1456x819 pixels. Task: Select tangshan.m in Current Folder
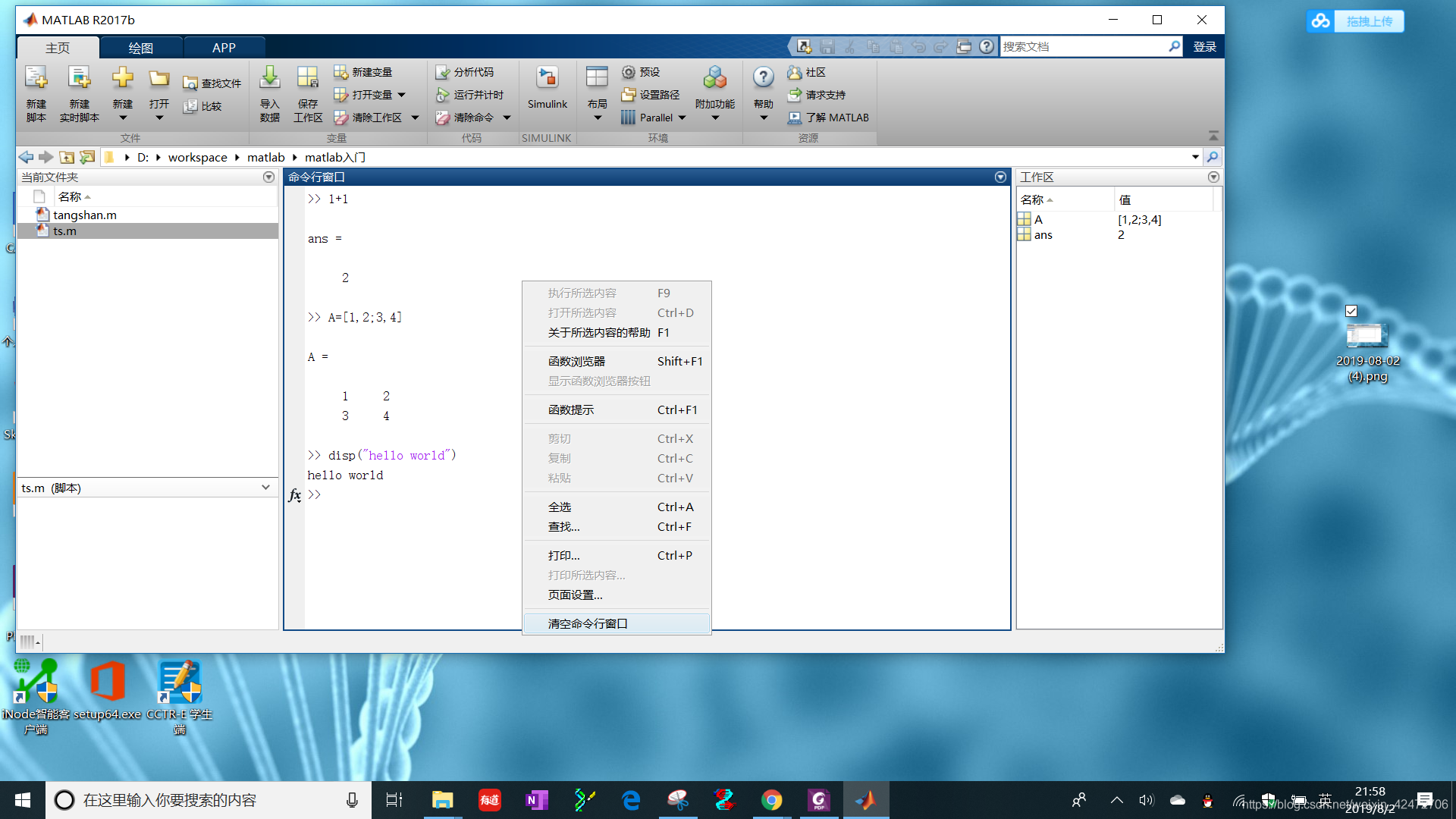click(147, 215)
